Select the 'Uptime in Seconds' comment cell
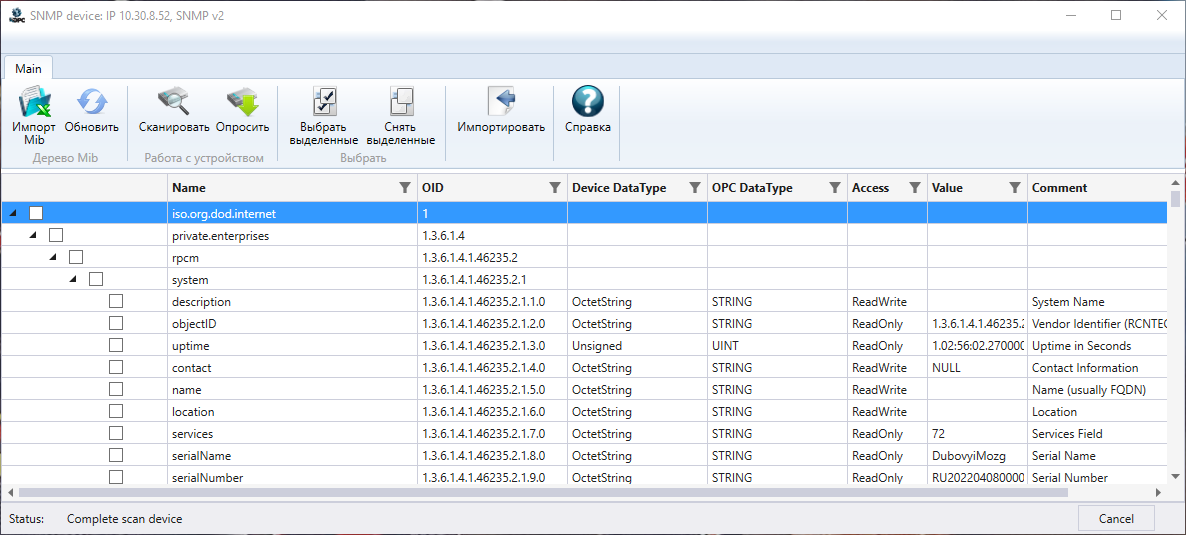 click(1098, 346)
